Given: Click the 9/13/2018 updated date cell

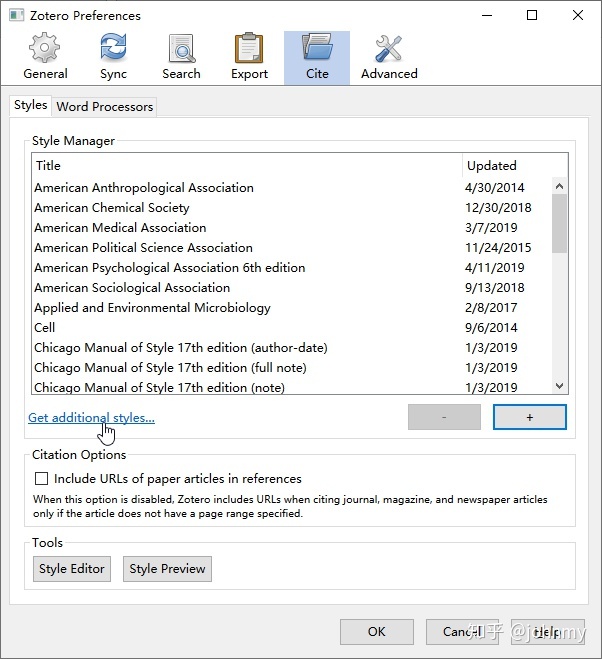Looking at the screenshot, I should pos(495,287).
